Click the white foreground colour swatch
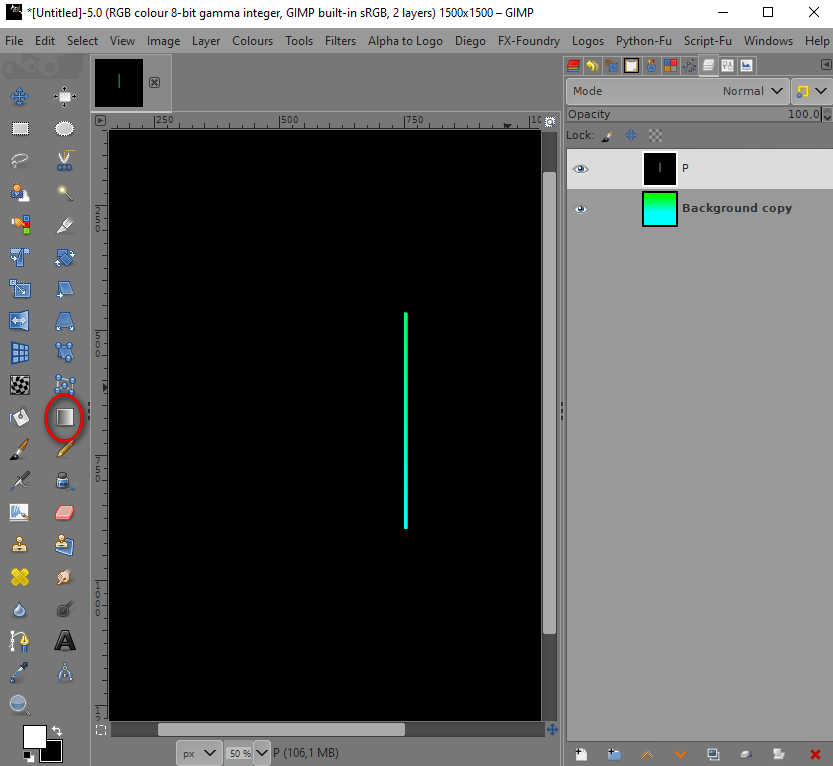This screenshot has width=833, height=766. pyautogui.click(x=33, y=736)
